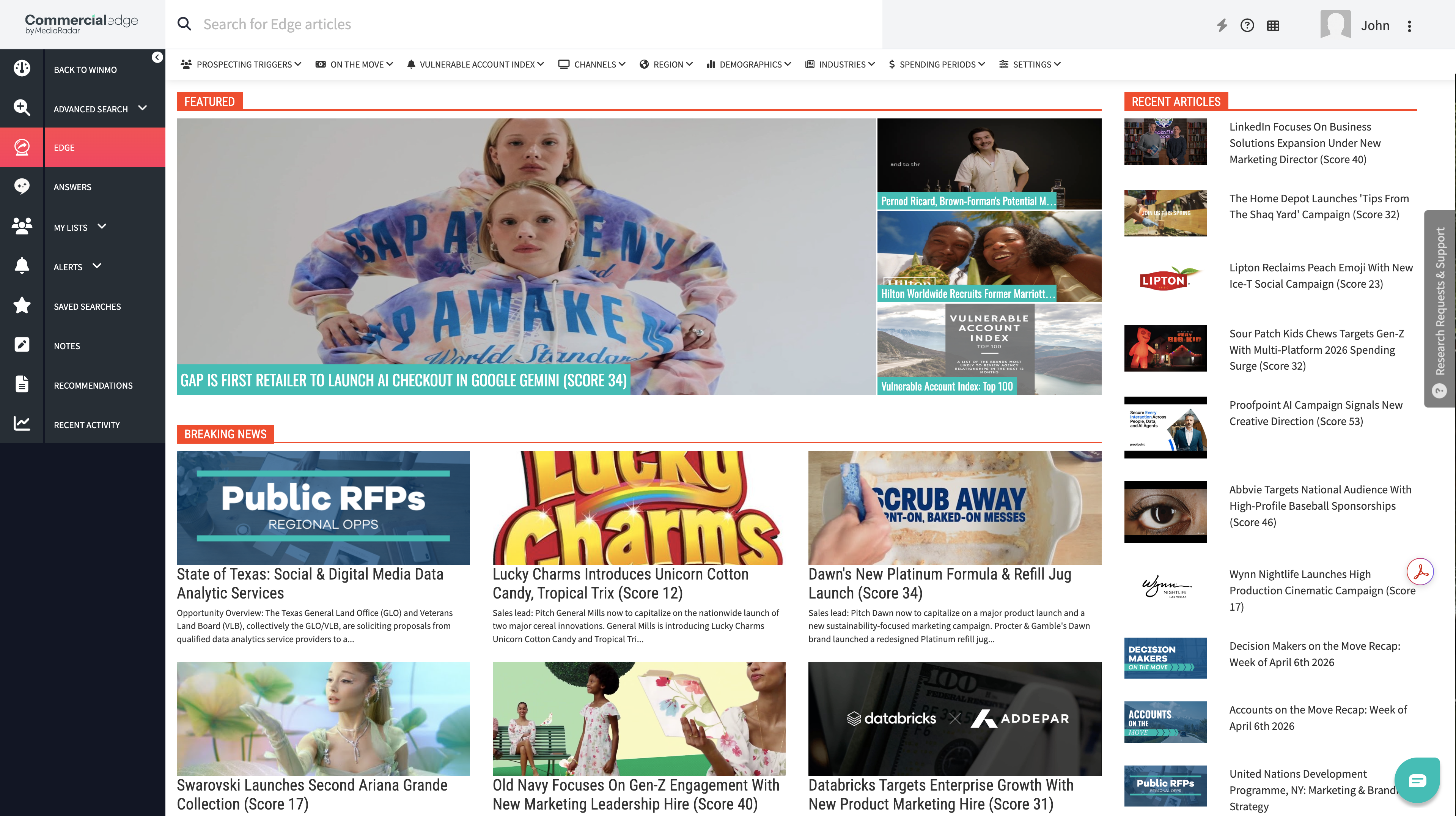Open the Industries dropdown
This screenshot has width=1456, height=816.
click(x=840, y=65)
